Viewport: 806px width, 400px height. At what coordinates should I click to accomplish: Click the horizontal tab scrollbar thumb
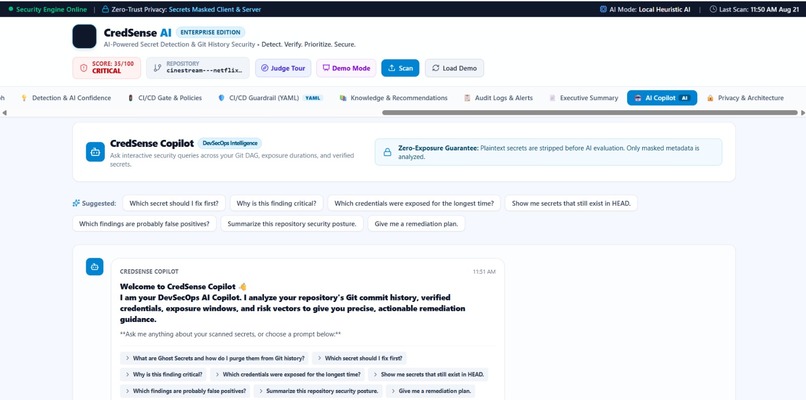click(590, 113)
